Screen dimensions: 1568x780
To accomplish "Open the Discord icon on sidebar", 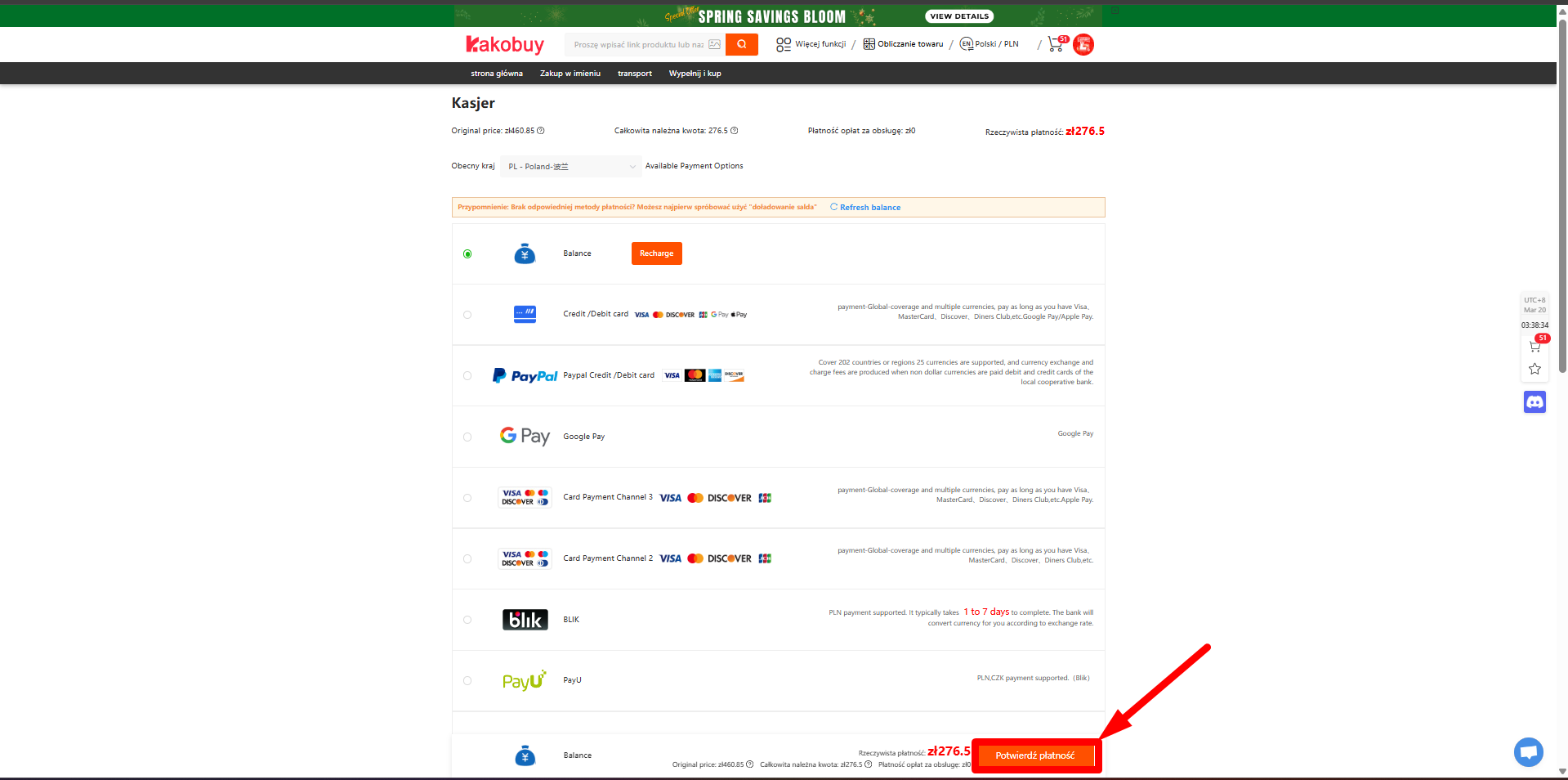I will [x=1534, y=402].
